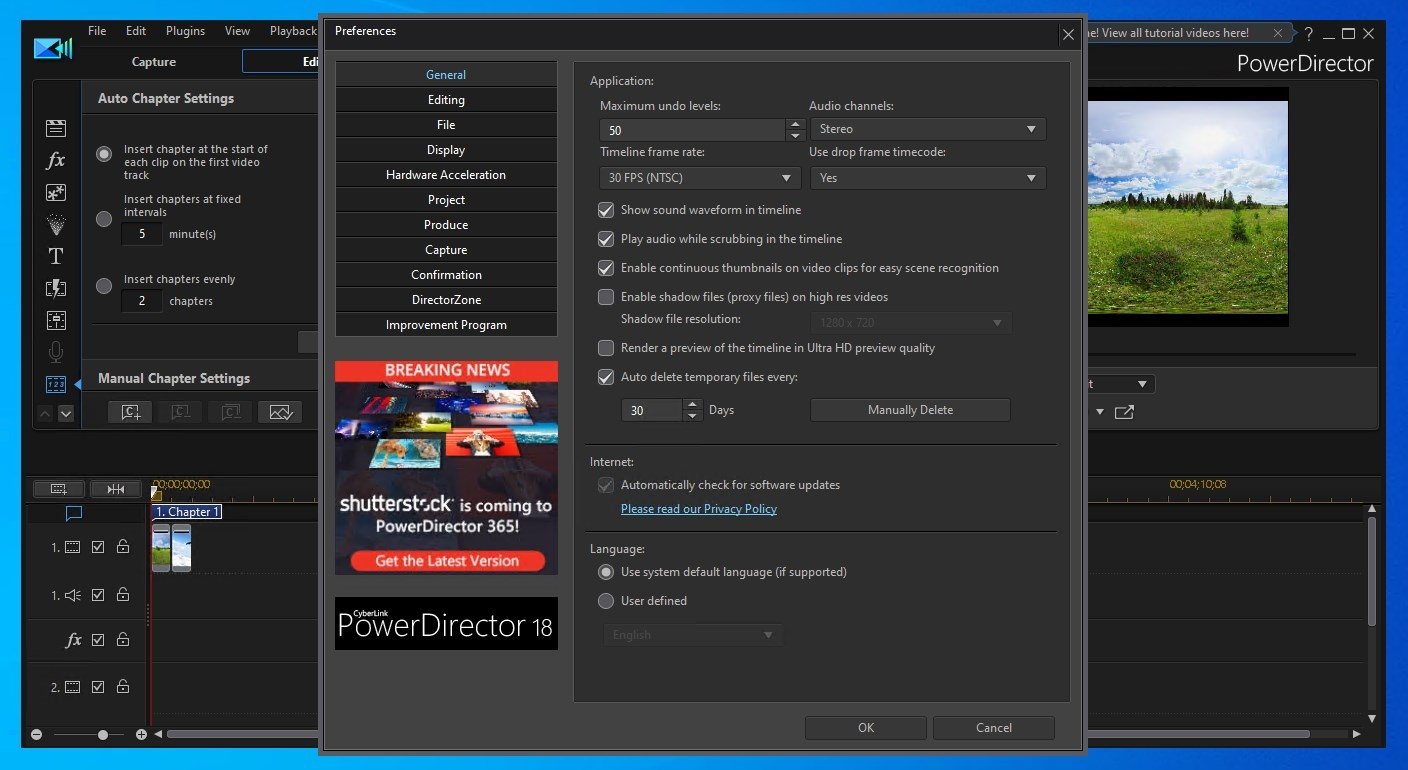Click the help question mark icon

click(1308, 33)
